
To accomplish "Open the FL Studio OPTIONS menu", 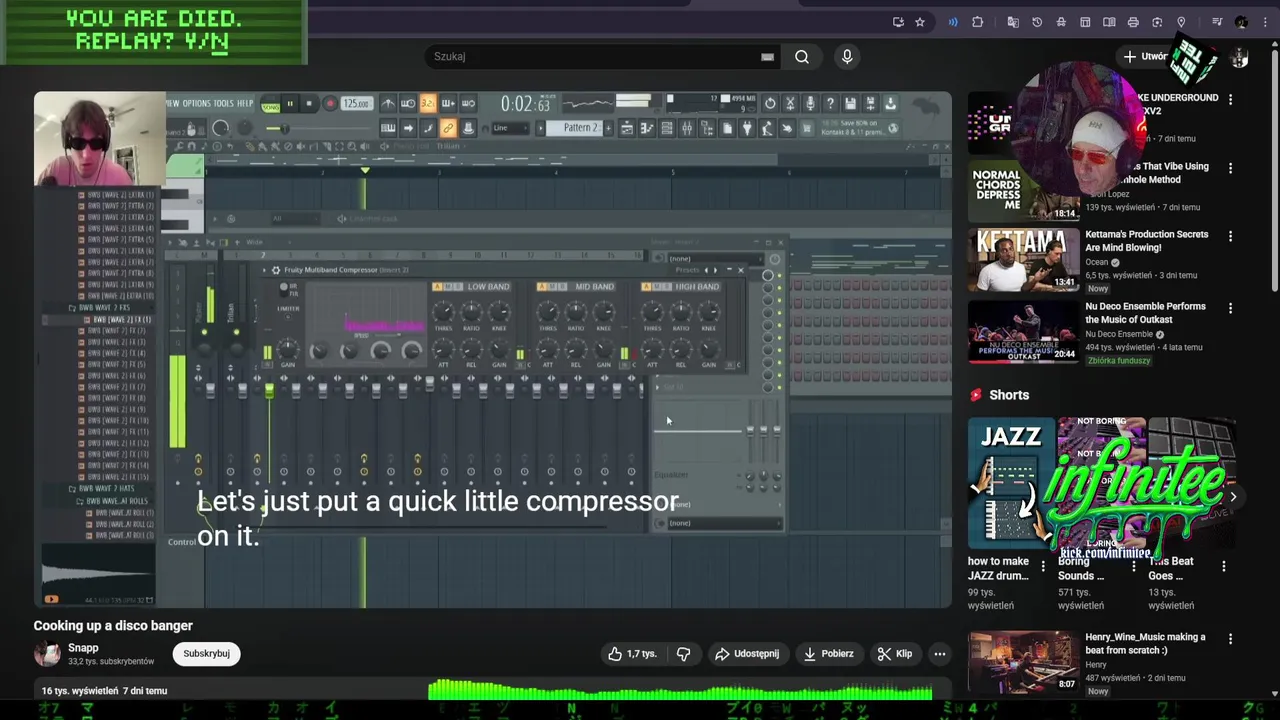I will [197, 103].
